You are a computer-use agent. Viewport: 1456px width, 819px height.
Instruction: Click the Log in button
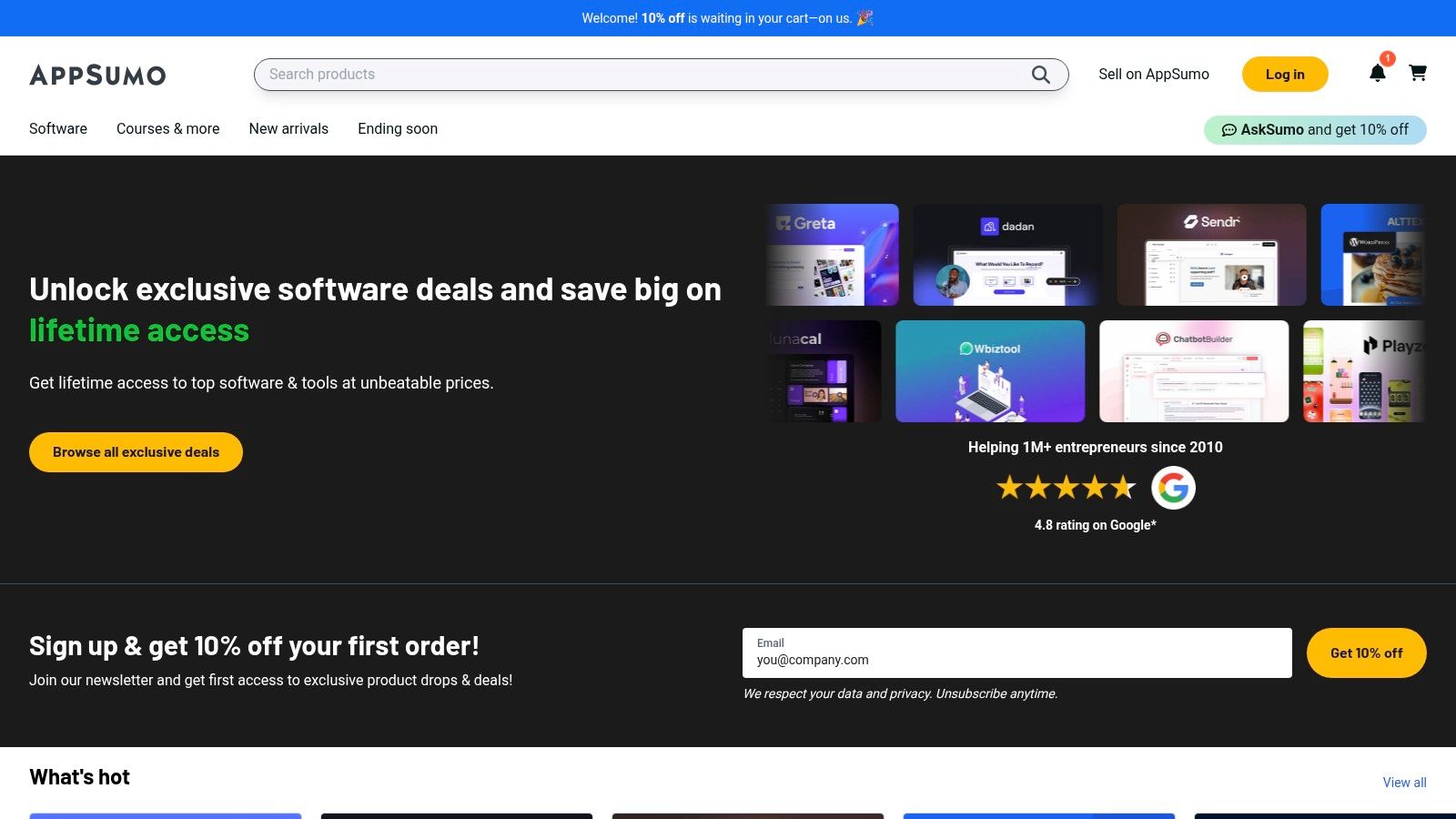tap(1285, 75)
